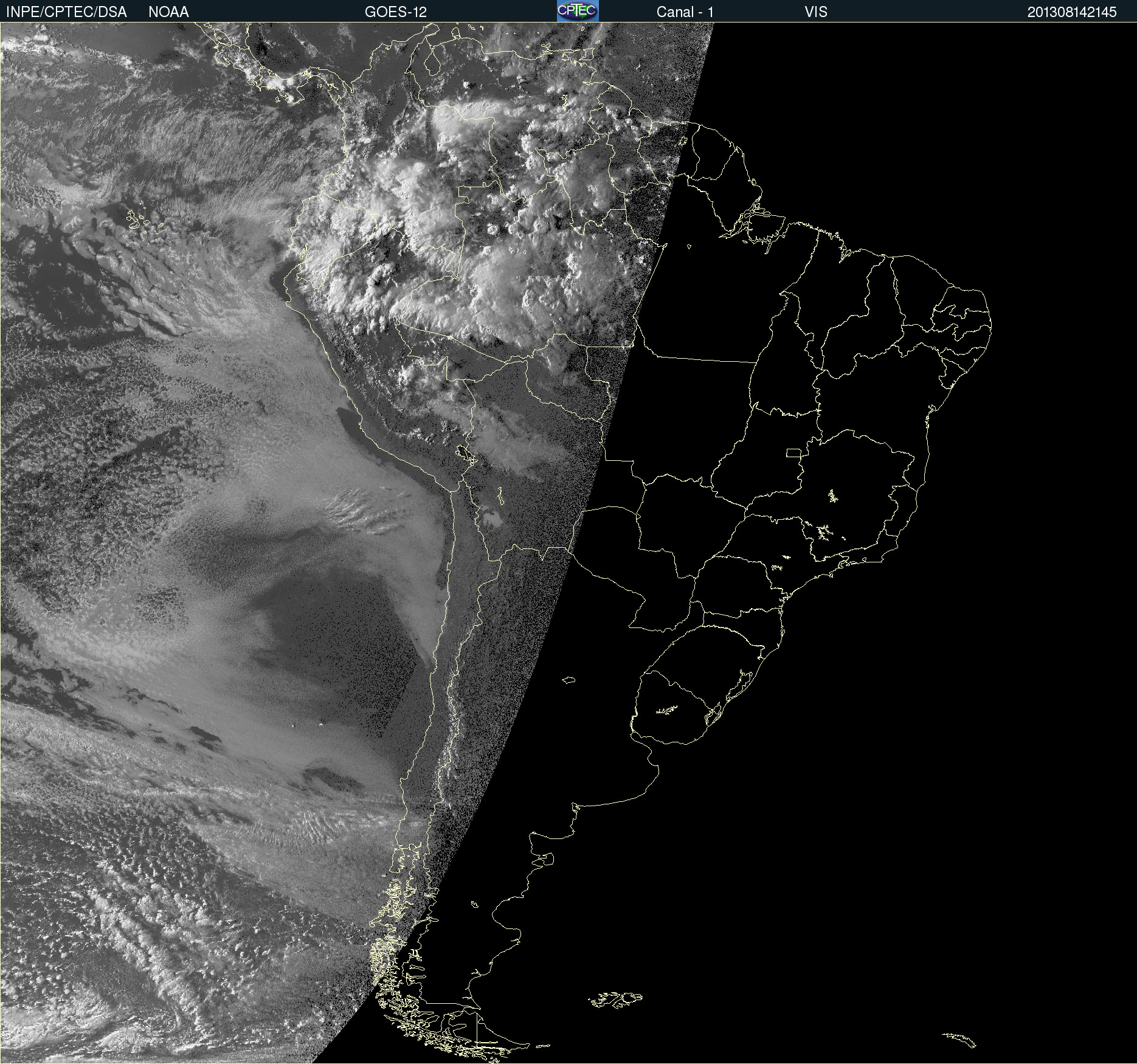This screenshot has width=1137, height=1064.
Task: Click the timestamp 201308142145
Action: tap(1072, 12)
